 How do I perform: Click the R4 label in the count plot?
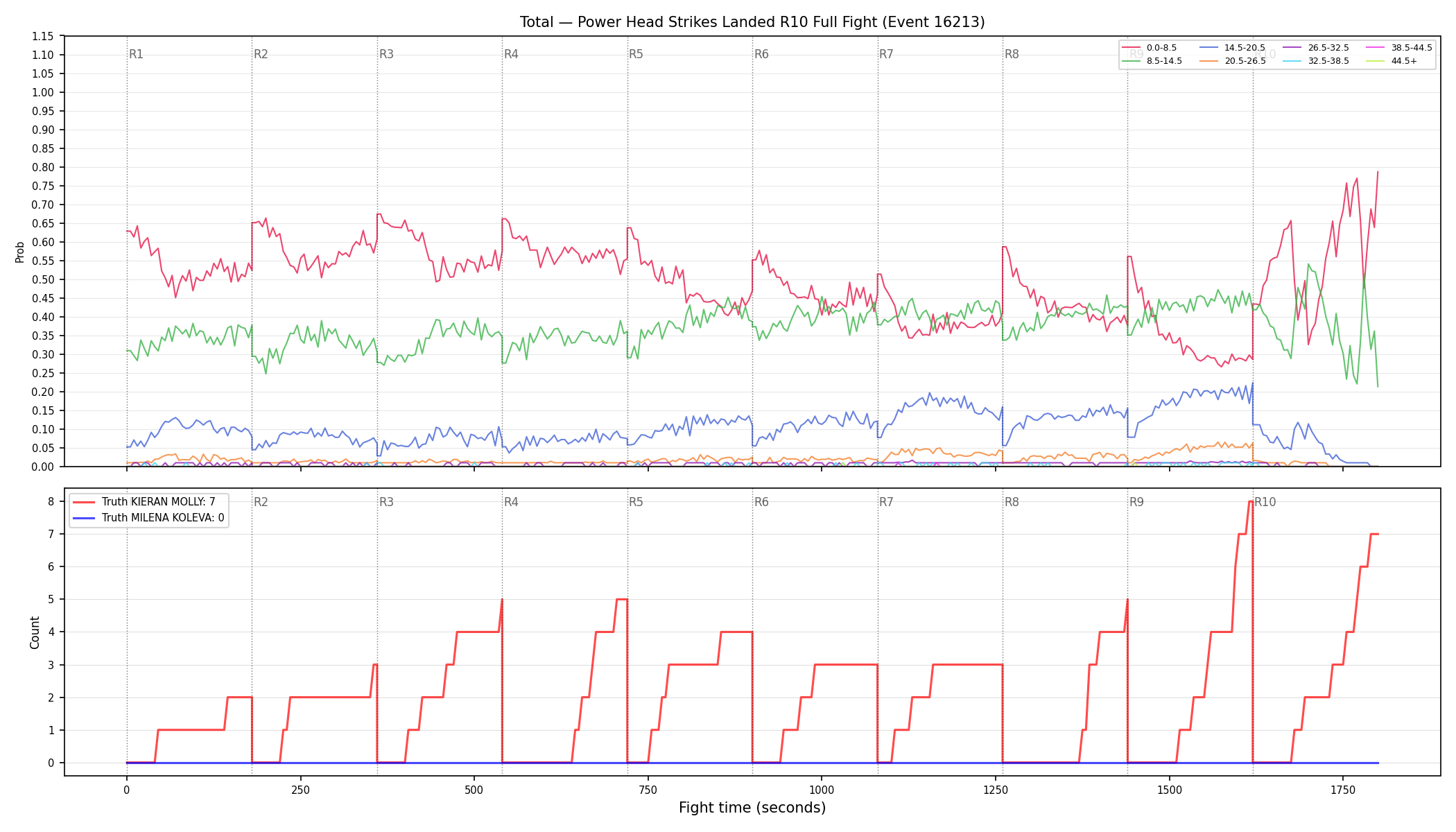point(511,502)
